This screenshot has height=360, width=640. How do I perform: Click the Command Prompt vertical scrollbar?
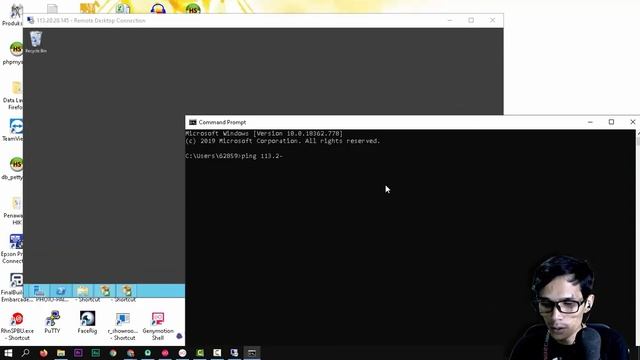(638, 237)
